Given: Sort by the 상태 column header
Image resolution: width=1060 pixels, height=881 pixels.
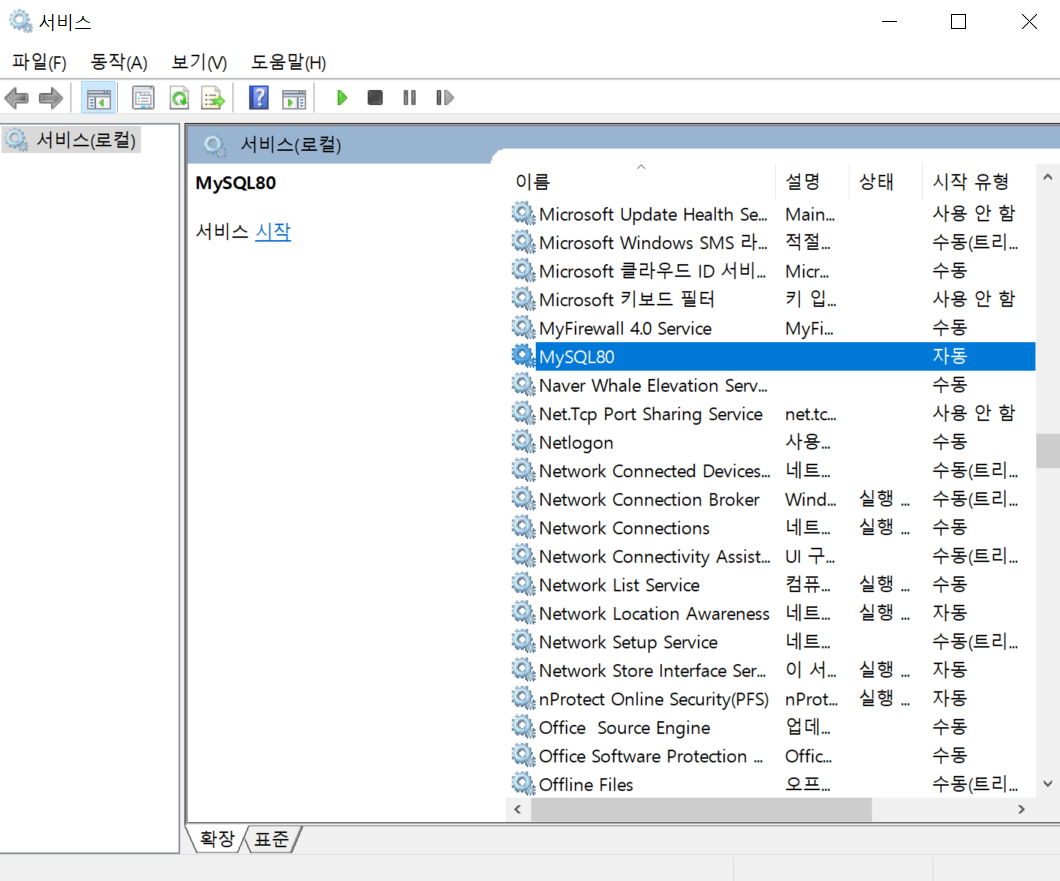Looking at the screenshot, I should [x=885, y=181].
